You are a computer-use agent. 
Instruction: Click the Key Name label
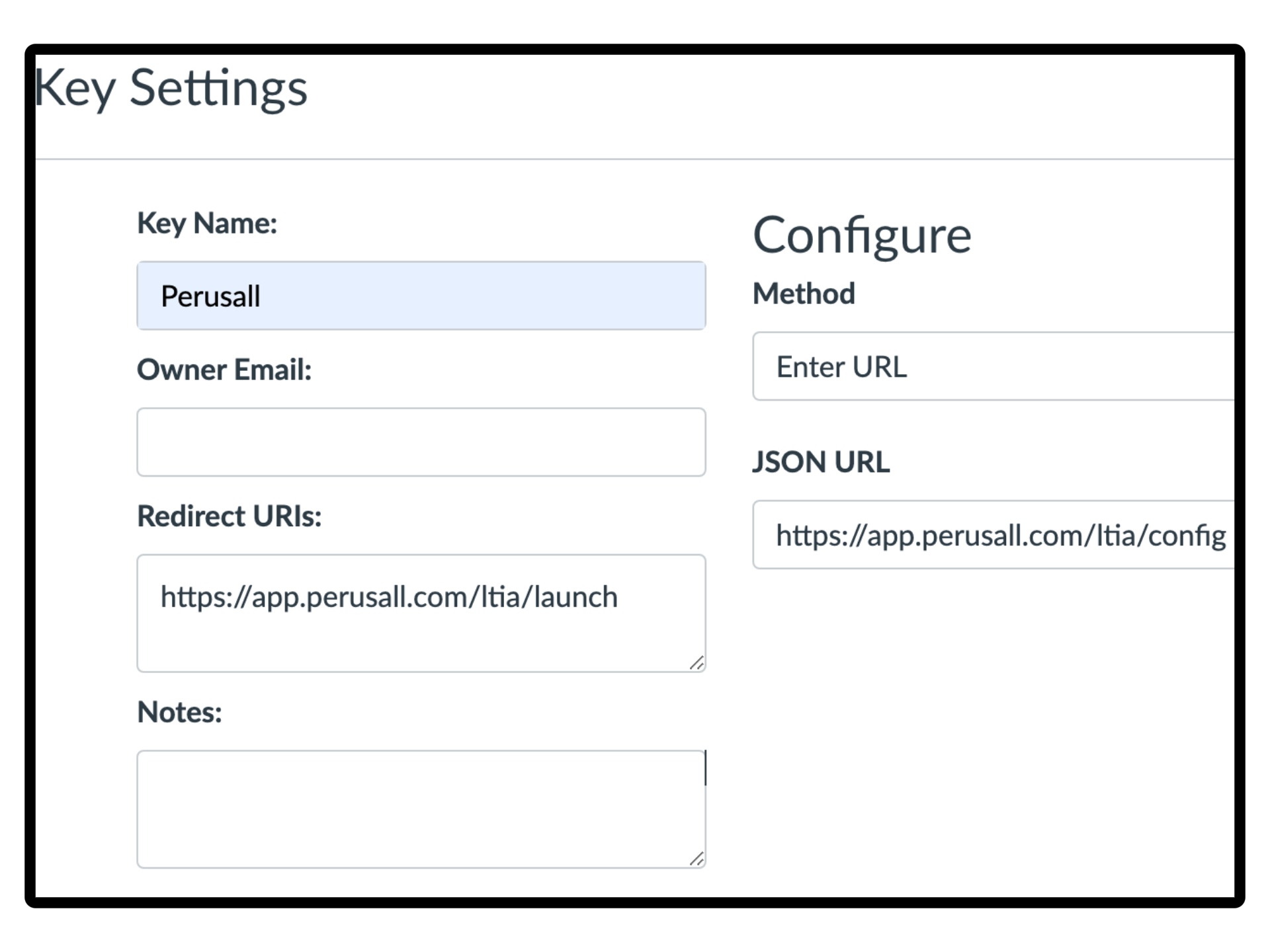pos(208,223)
